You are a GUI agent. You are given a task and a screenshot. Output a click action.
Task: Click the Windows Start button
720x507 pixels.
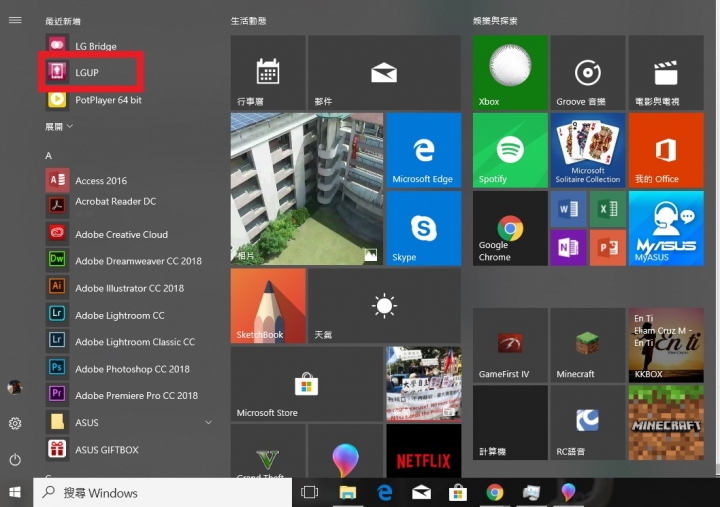click(x=15, y=492)
